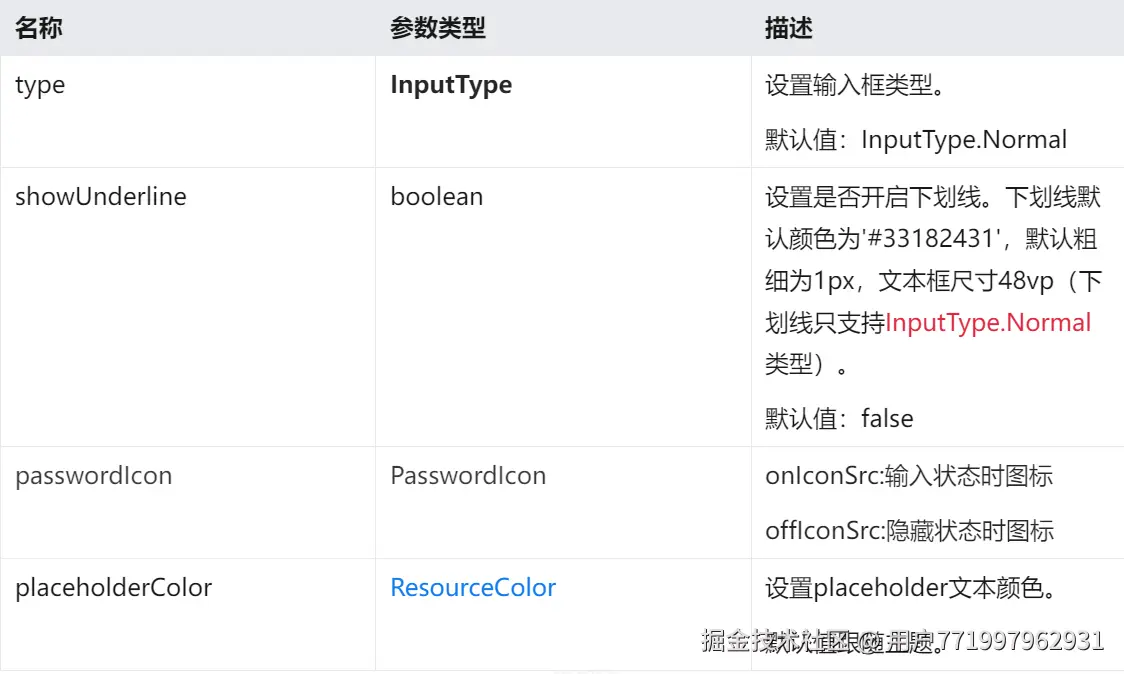Click the offIconSrc description line
The width and height of the screenshot is (1124, 674).
[x=908, y=530]
